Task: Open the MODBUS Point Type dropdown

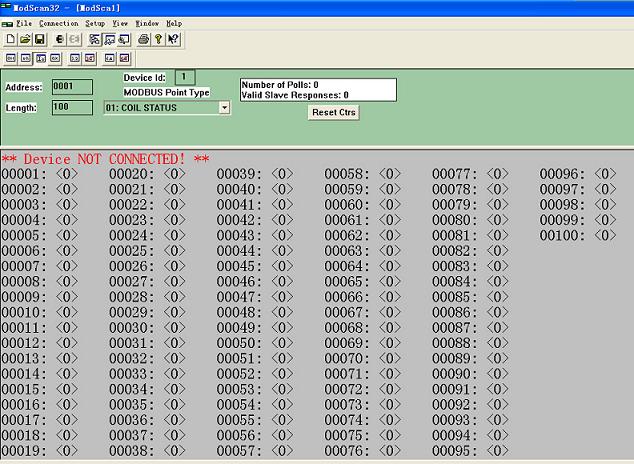Action: click(x=223, y=107)
